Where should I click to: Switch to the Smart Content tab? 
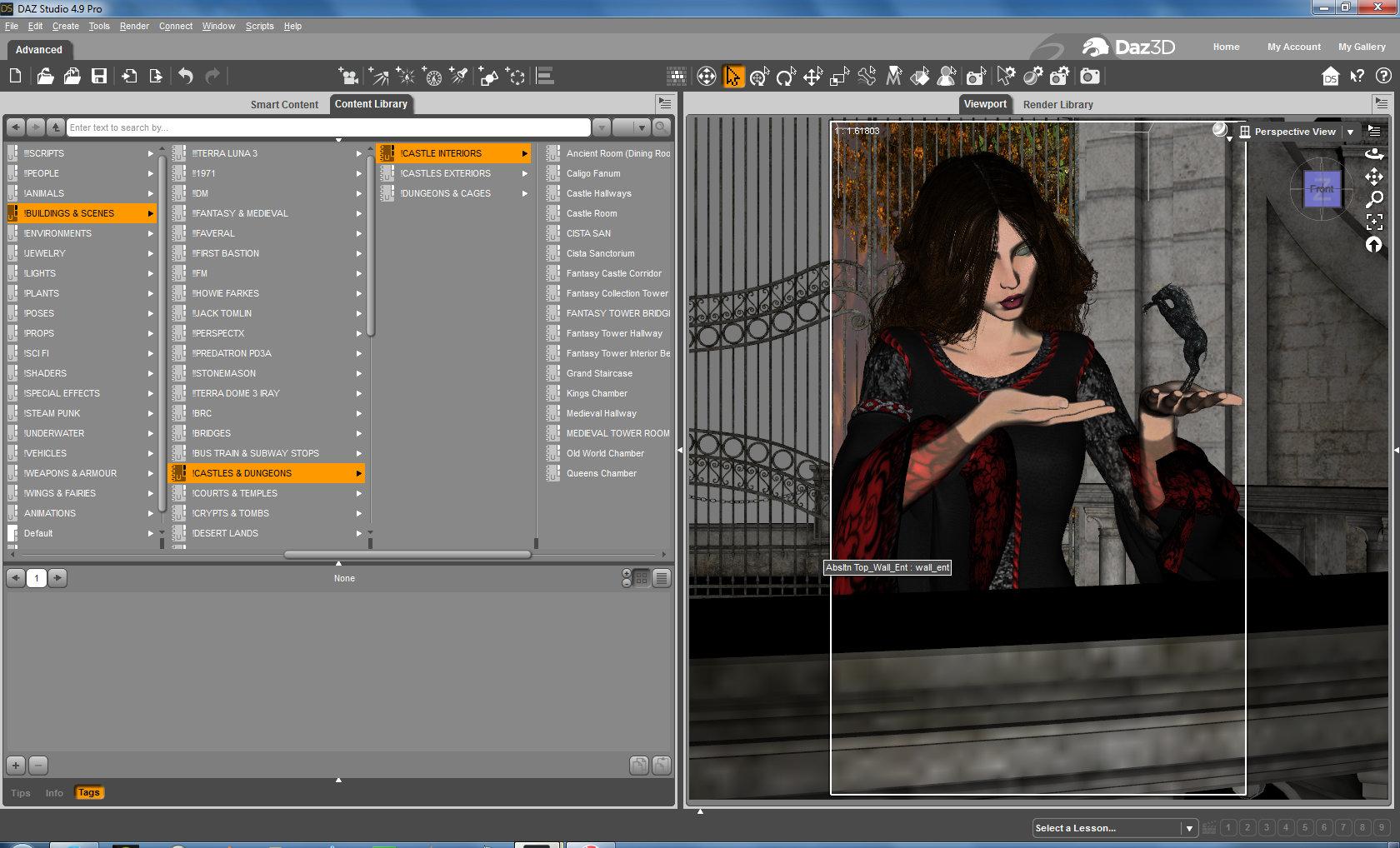tap(284, 104)
